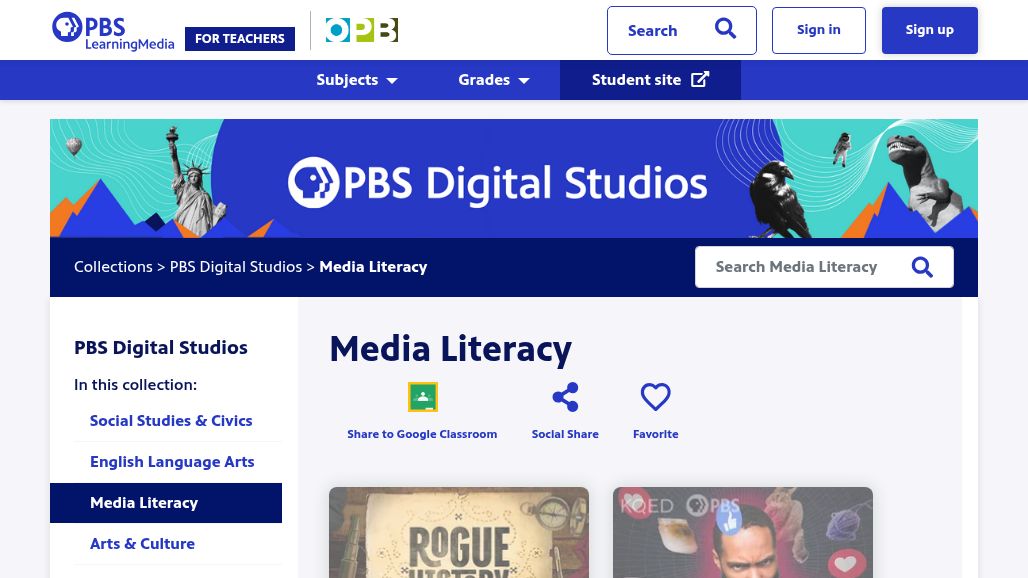
Task: Open the OPB station logo
Action: click(361, 30)
